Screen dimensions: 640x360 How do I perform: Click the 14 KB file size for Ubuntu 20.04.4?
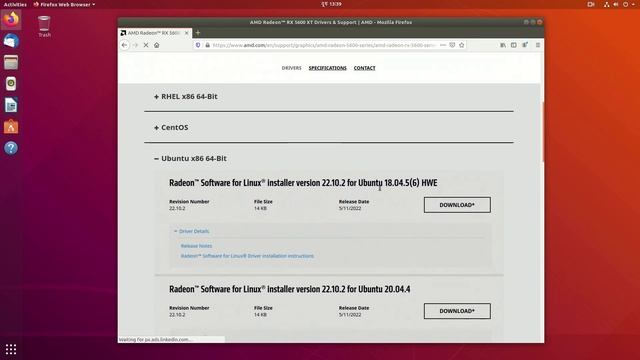pyautogui.click(x=260, y=315)
